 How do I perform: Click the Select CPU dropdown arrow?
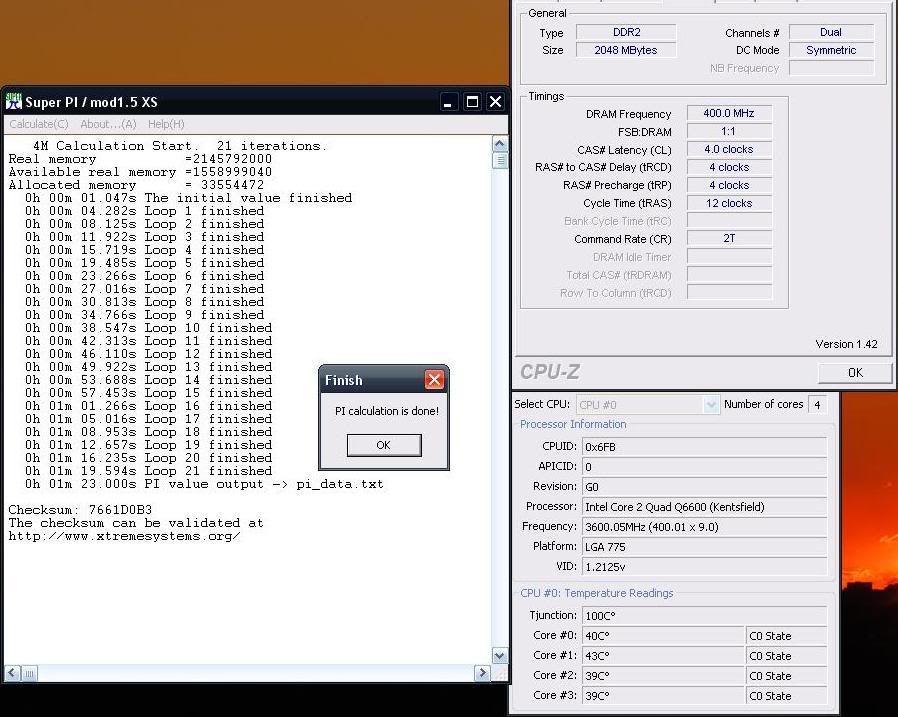coord(711,405)
